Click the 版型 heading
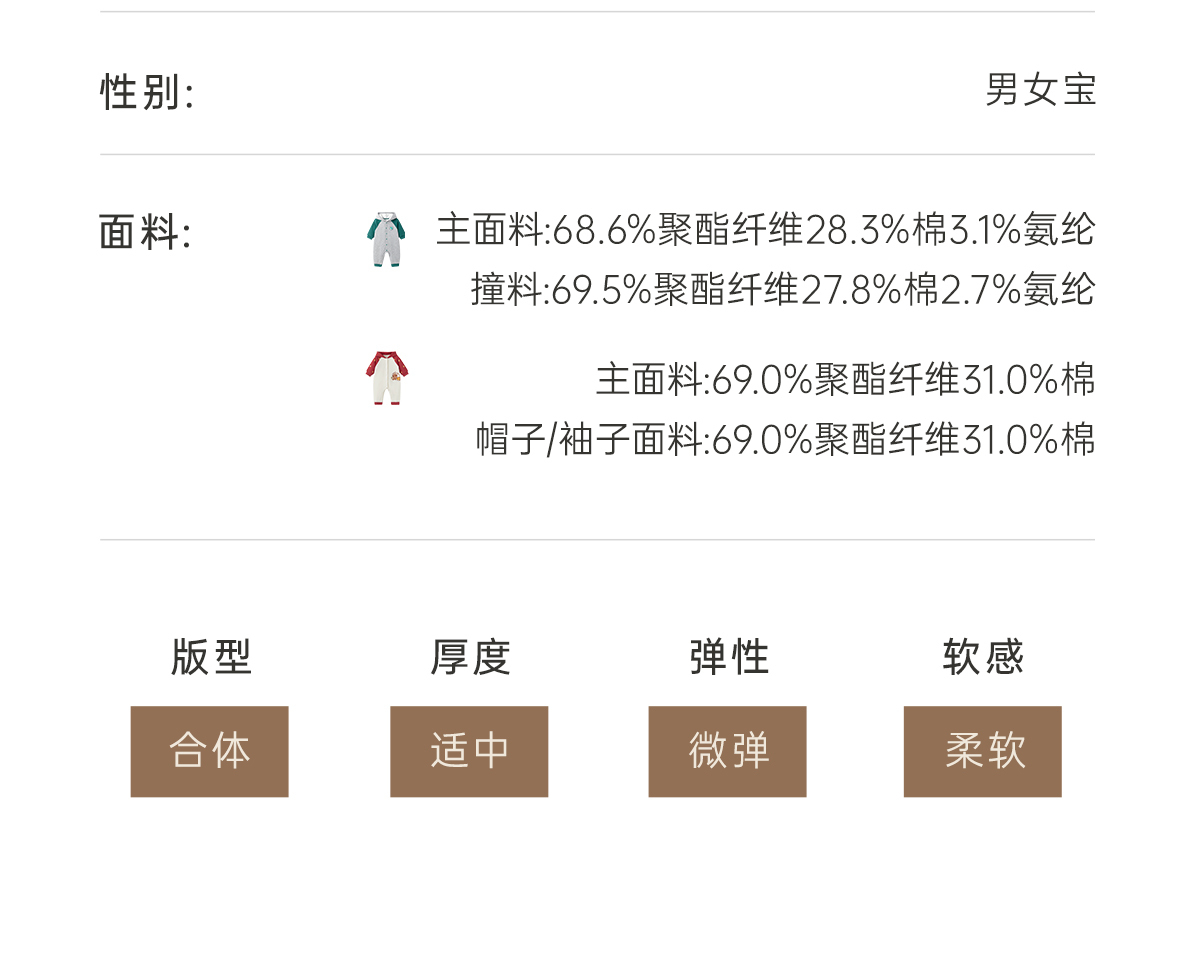This screenshot has height=960, width=1200. (x=211, y=658)
